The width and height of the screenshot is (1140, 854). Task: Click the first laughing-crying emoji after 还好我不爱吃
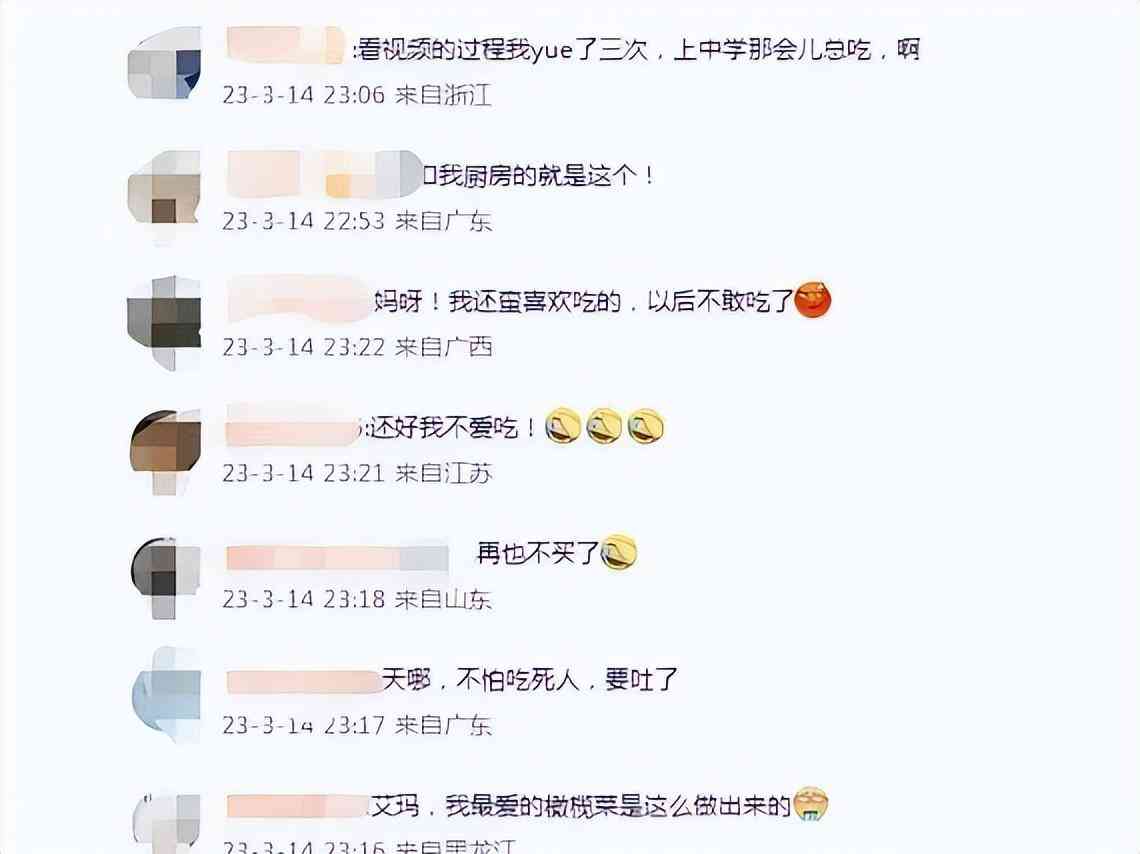coord(563,426)
